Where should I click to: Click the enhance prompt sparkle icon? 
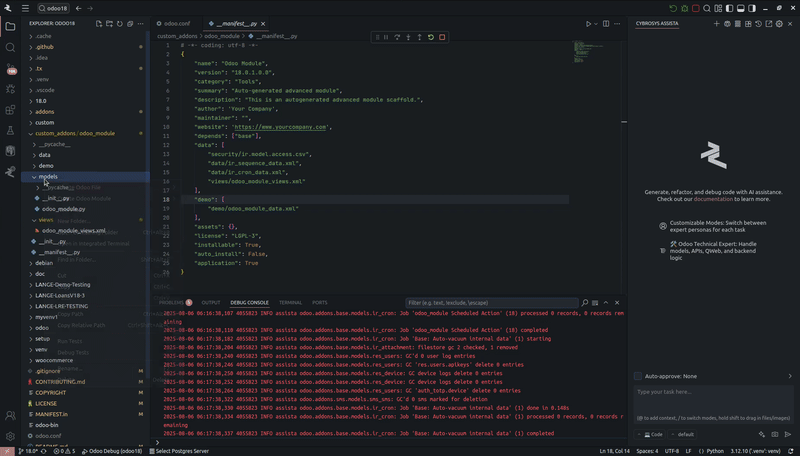tap(762, 435)
